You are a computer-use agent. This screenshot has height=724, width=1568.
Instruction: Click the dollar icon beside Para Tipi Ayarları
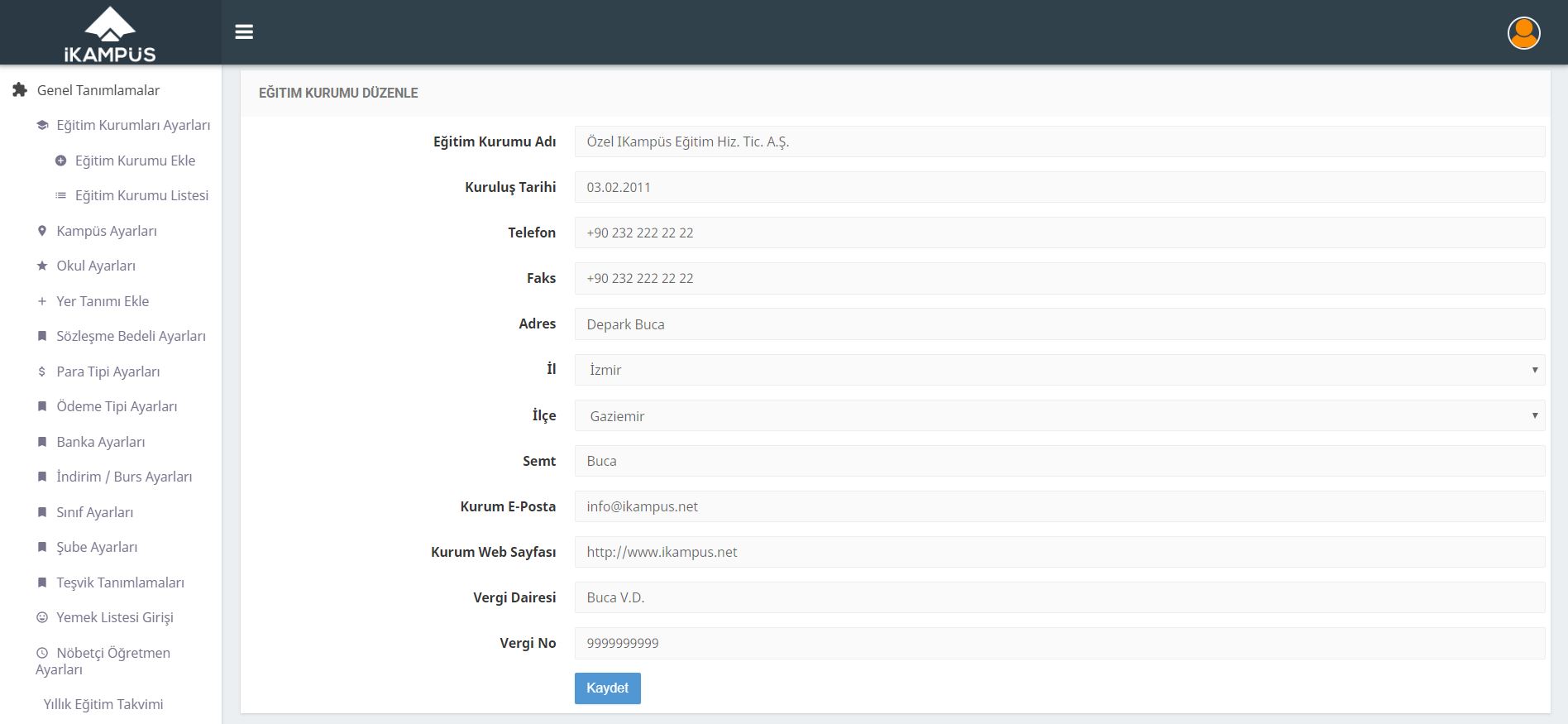pyautogui.click(x=42, y=372)
